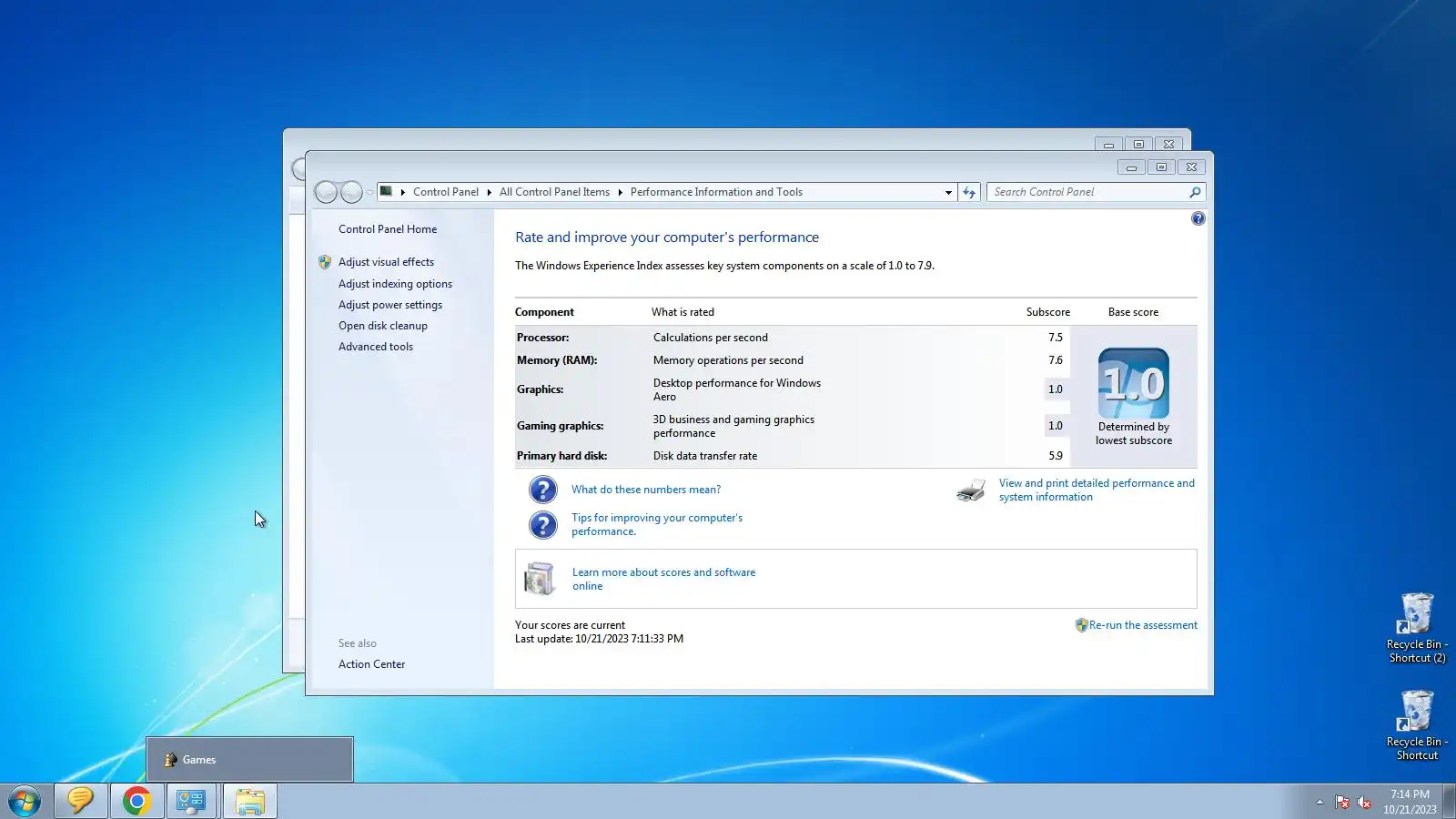Image resolution: width=1456 pixels, height=819 pixels.
Task: Open Advanced tools
Action: click(376, 347)
